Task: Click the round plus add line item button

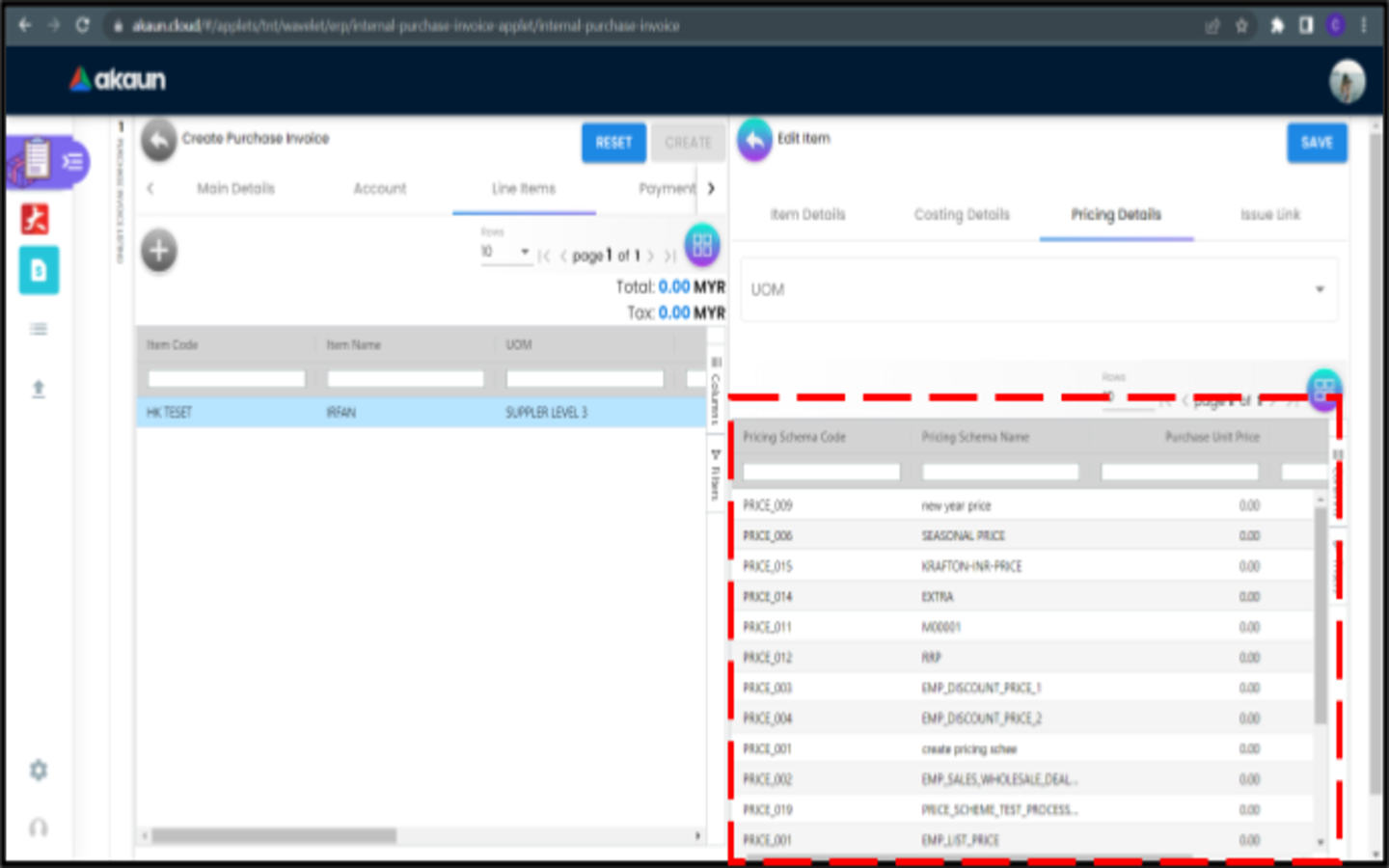Action: click(159, 252)
